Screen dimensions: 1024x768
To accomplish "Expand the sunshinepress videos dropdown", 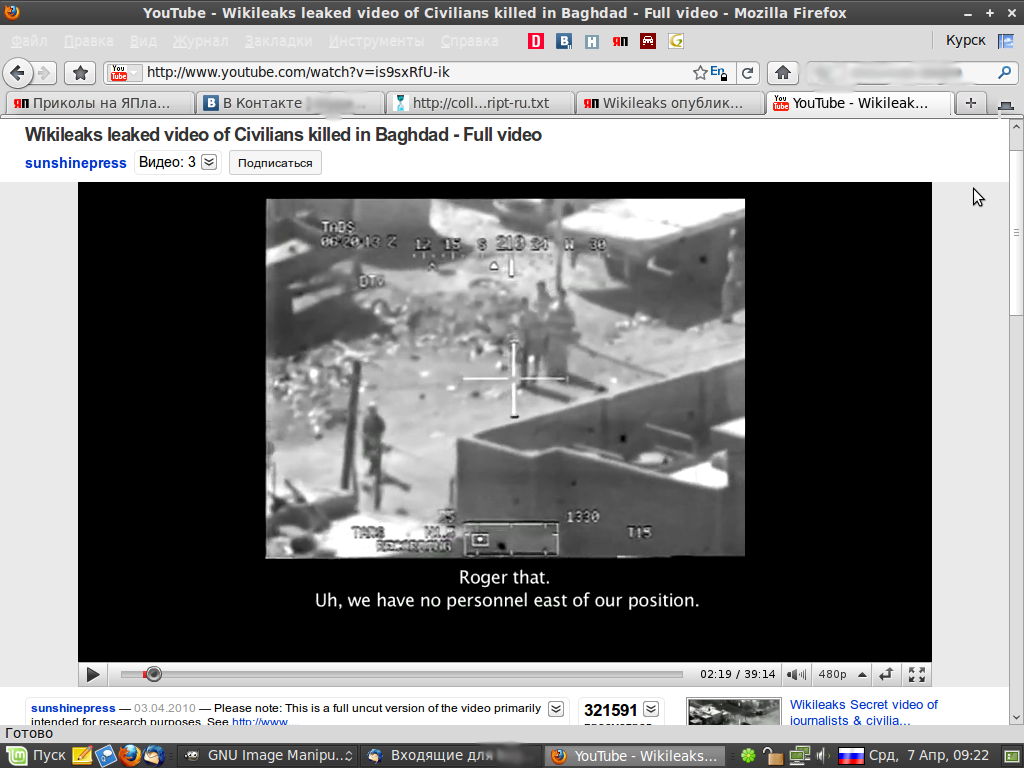I will [209, 162].
